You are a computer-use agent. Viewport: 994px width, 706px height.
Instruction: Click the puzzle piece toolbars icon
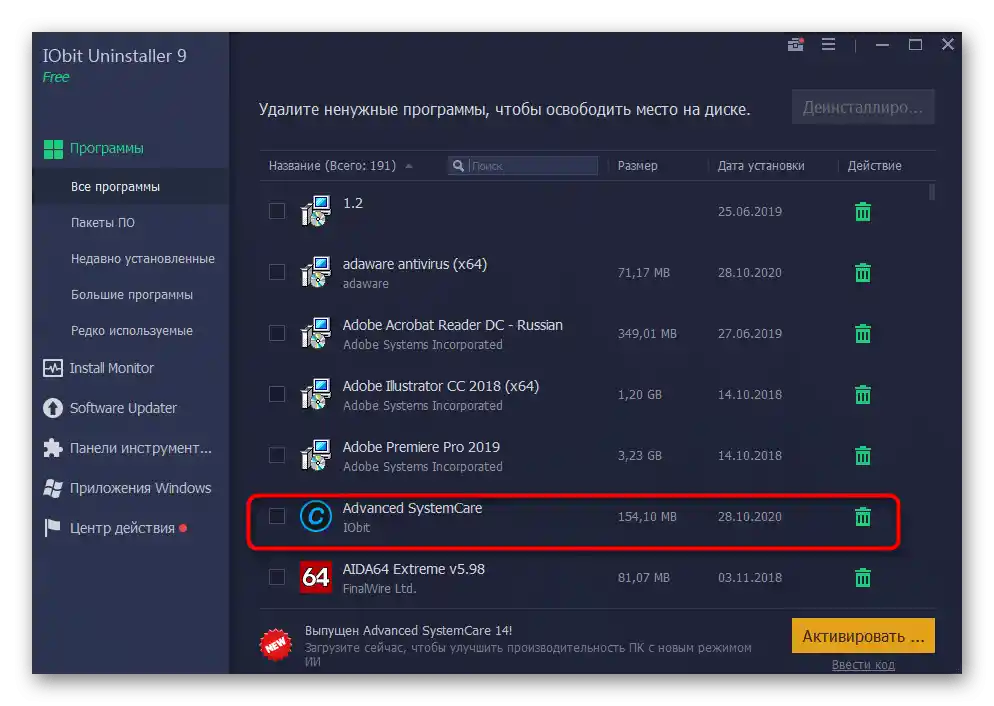point(53,447)
